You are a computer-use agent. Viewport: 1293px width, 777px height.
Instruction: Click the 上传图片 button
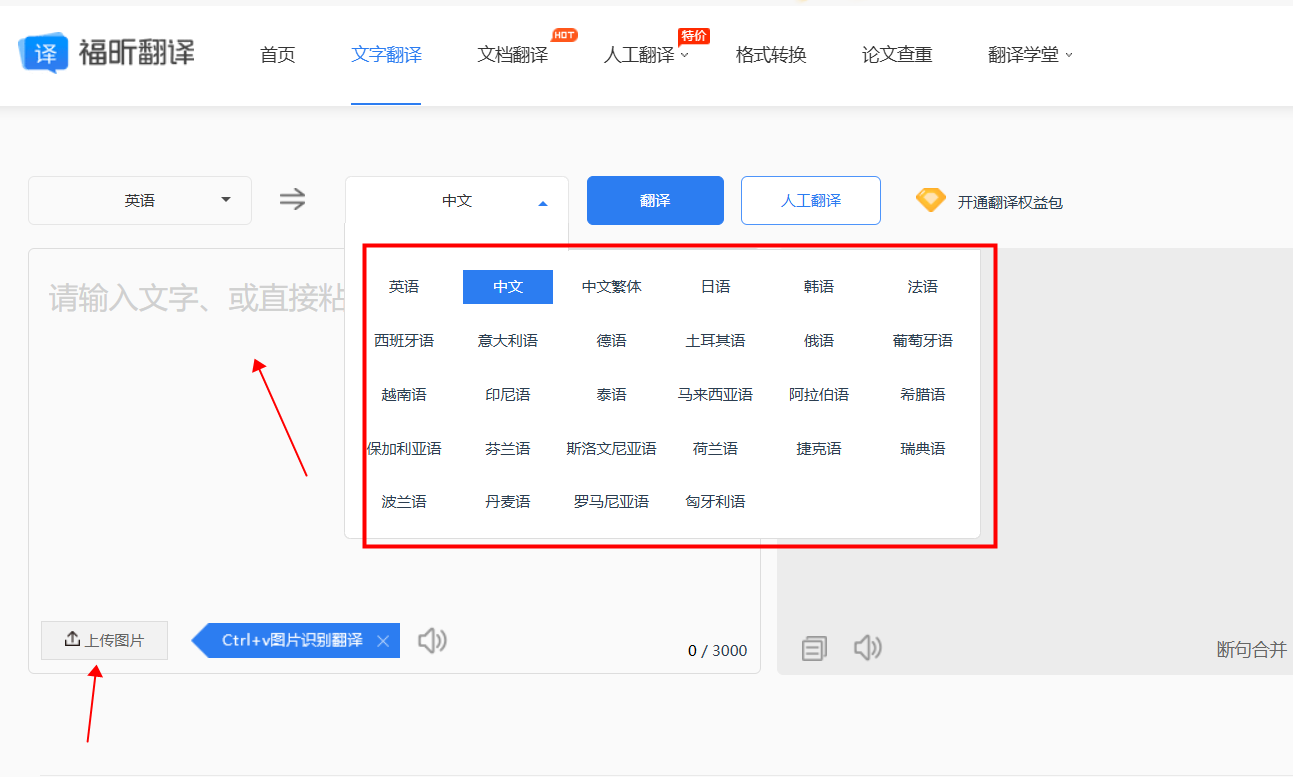coord(104,640)
